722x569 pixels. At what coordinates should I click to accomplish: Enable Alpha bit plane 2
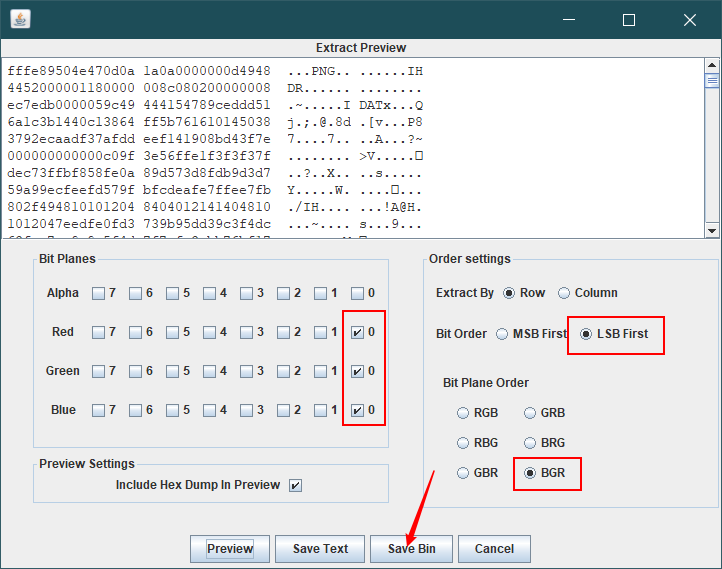(x=283, y=293)
